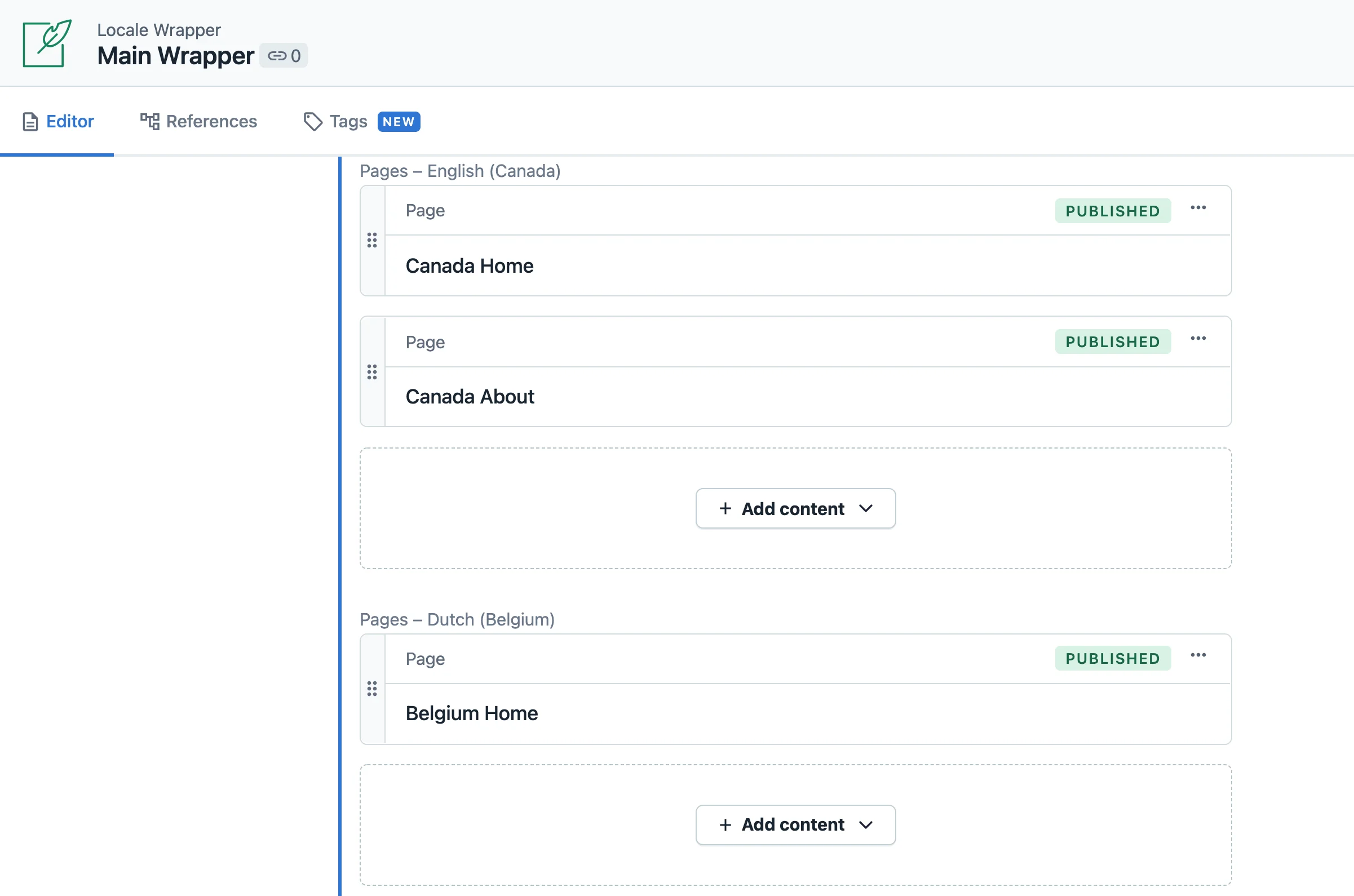Screen dimensions: 1354x896
Task: Expand Add content dropdown under Dutch (Belgium)
Action: tap(794, 824)
